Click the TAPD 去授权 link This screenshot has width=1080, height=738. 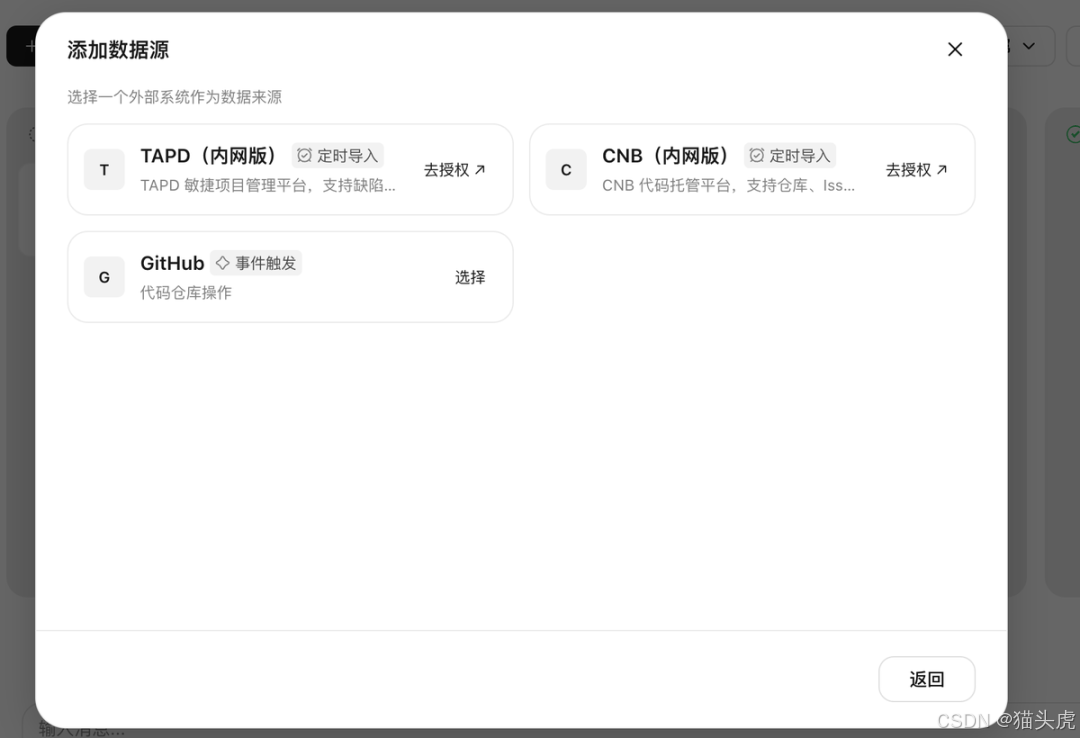point(455,170)
